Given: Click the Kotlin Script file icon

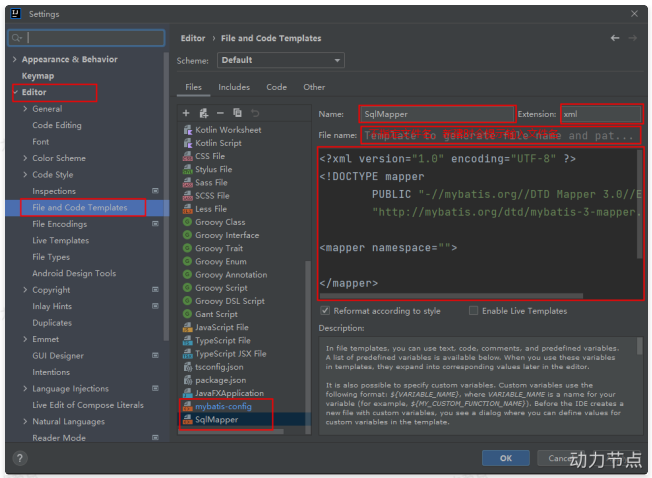Looking at the screenshot, I should tap(188, 143).
